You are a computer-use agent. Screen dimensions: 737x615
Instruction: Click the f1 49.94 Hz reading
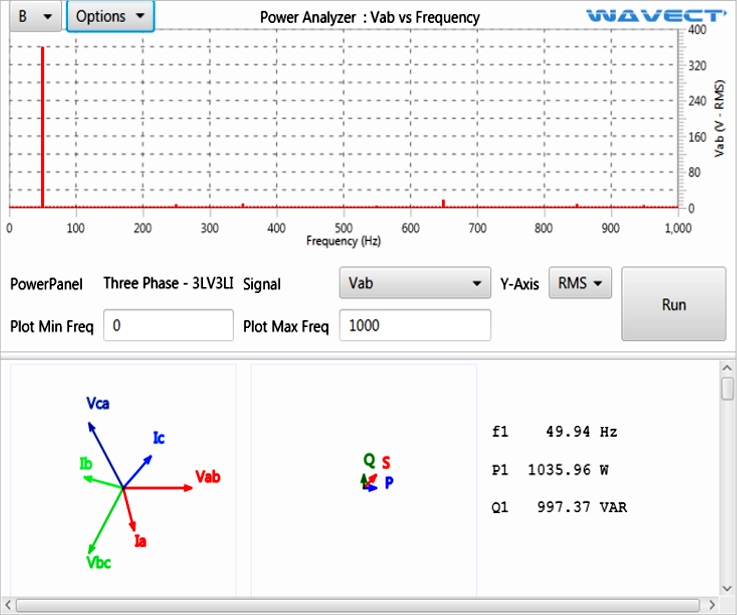tap(554, 432)
